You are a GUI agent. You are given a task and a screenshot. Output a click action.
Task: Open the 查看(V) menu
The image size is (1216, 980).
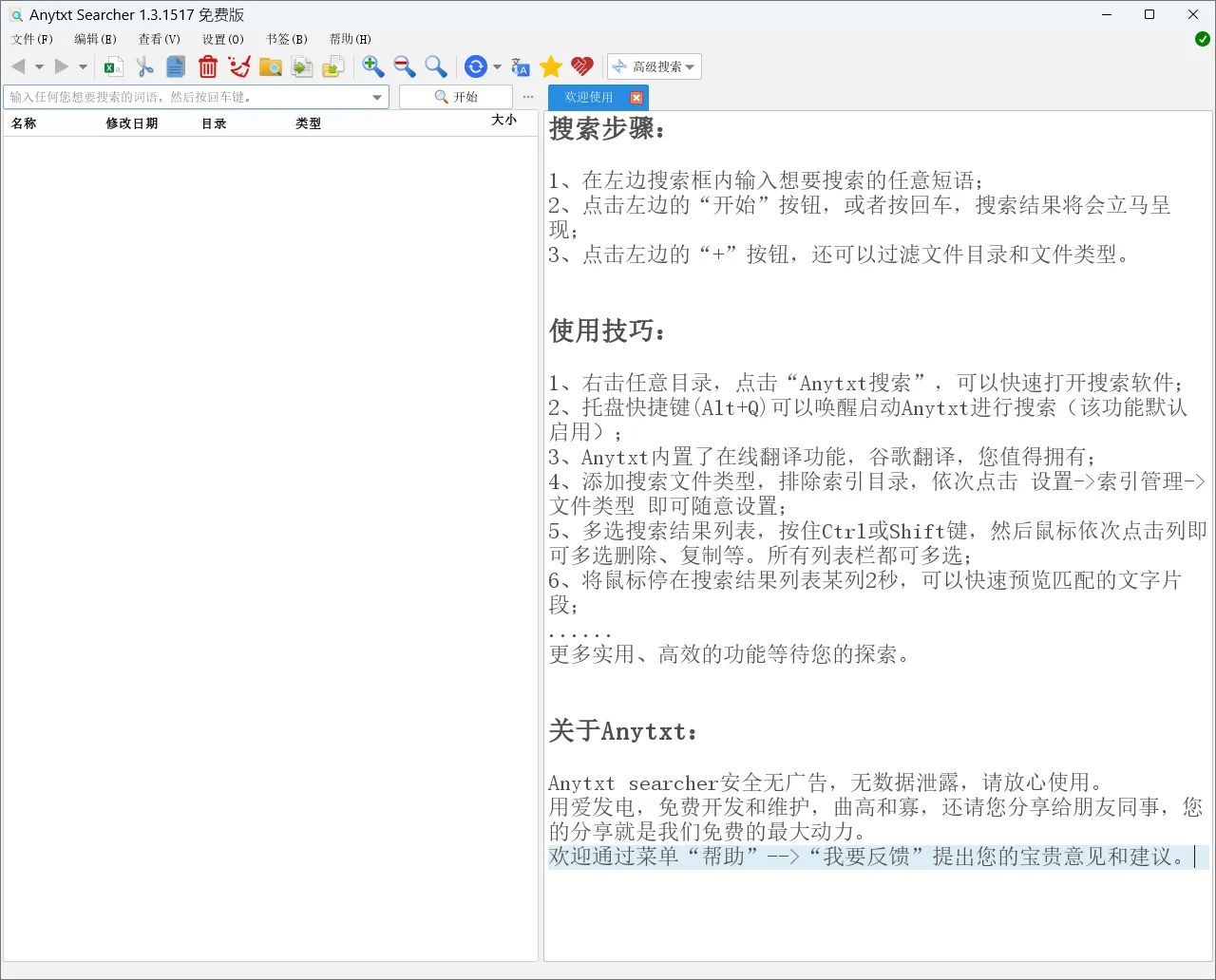(x=159, y=39)
